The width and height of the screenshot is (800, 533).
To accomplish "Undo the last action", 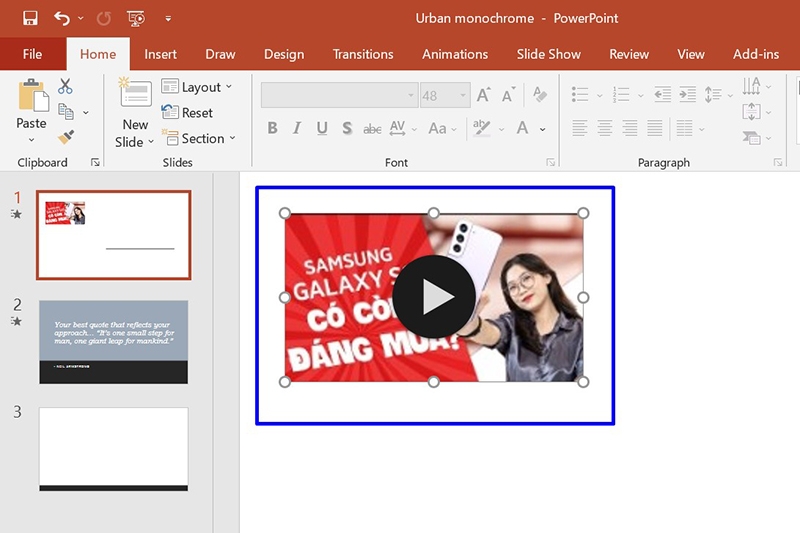I will [62, 18].
